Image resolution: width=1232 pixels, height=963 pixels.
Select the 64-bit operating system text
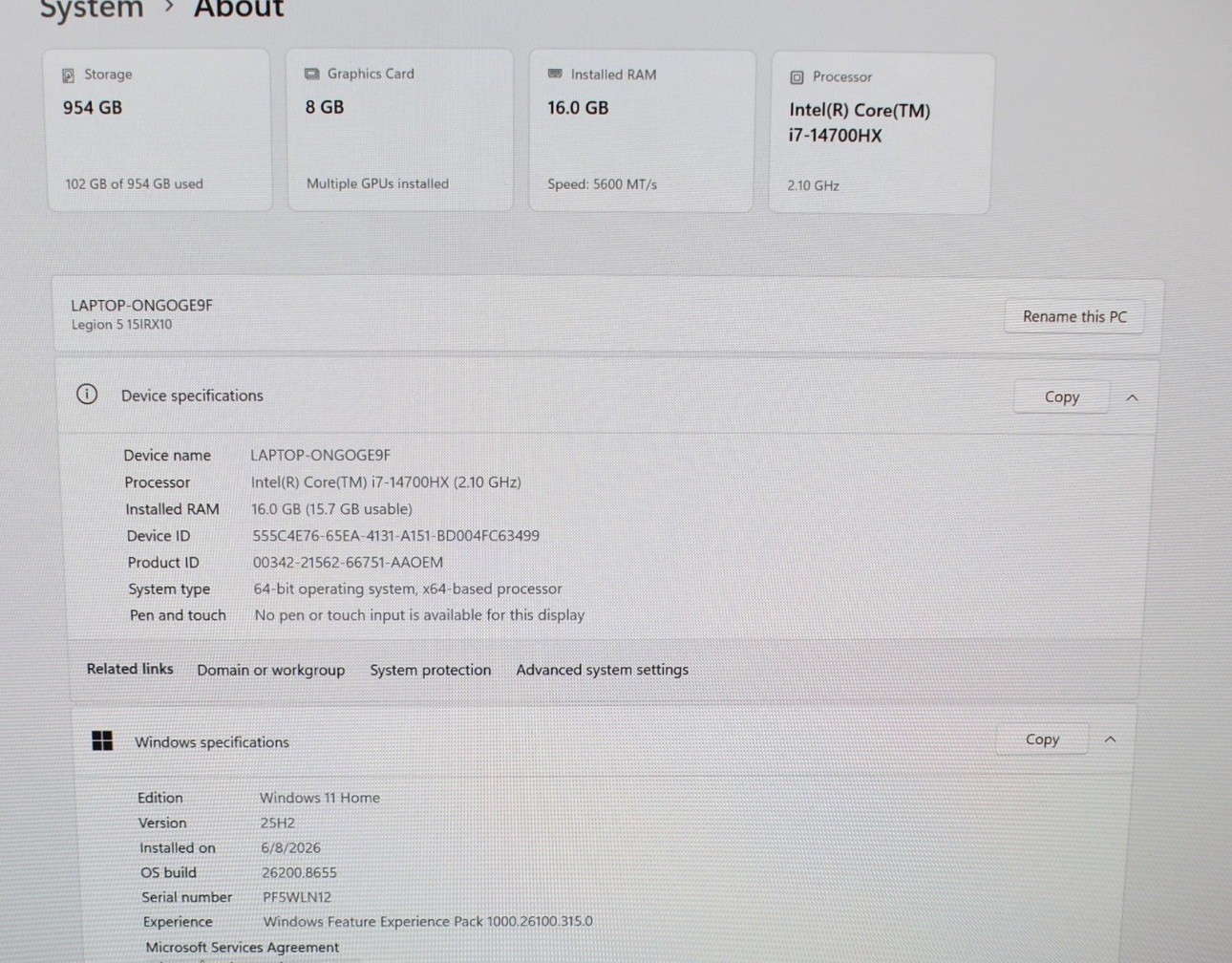pyautogui.click(x=407, y=589)
